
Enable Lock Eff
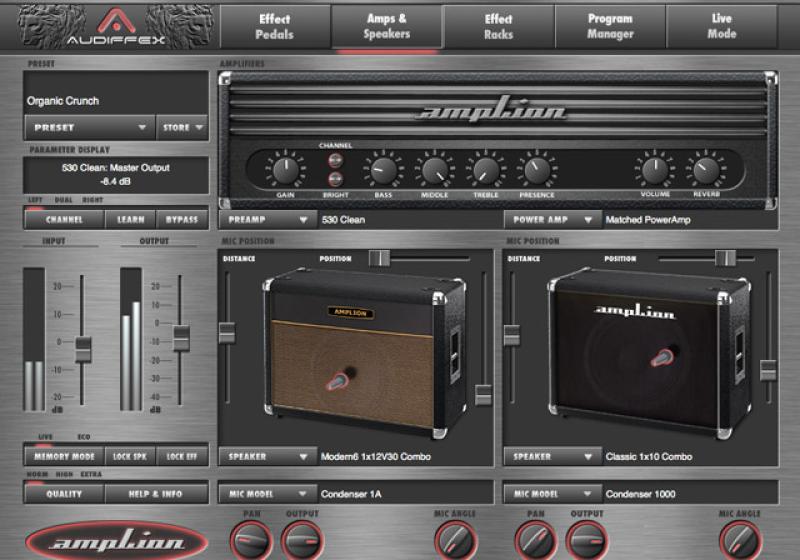[182, 456]
